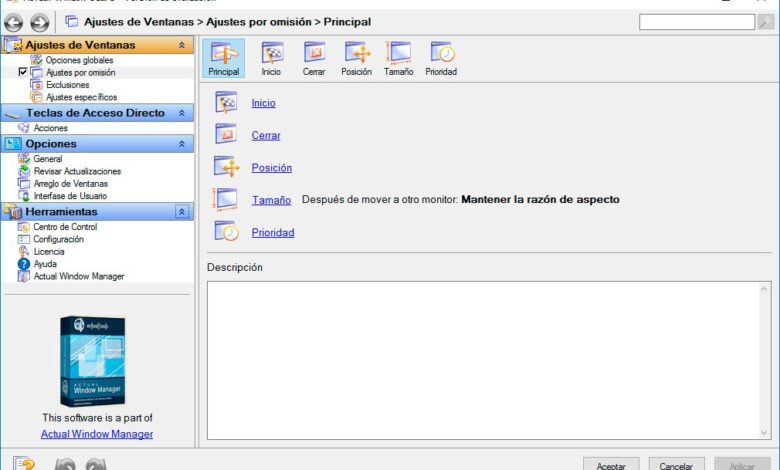Open Ayuda under Herramientas
This screenshot has height=470, width=780.
click(45, 264)
